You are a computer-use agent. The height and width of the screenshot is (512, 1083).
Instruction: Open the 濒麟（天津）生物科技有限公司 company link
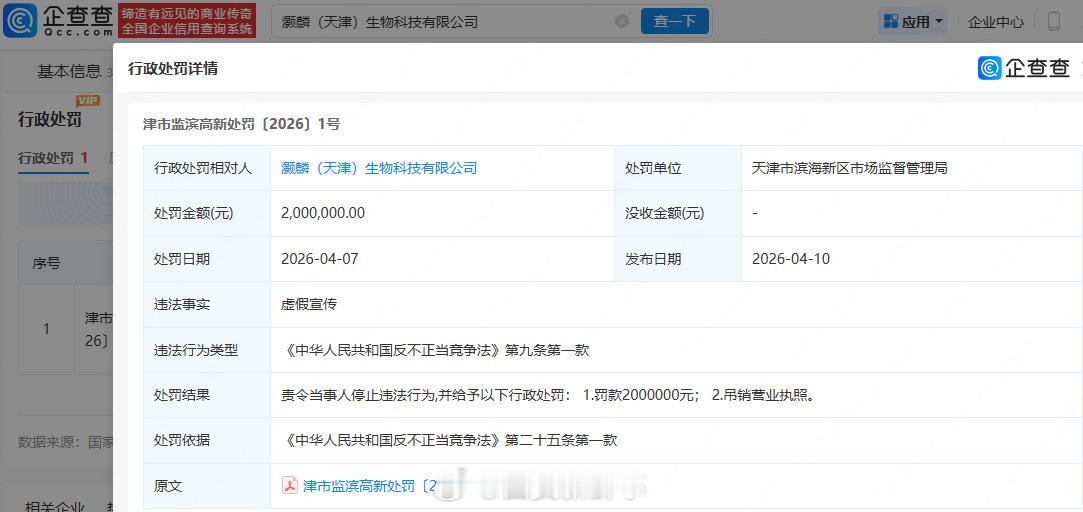(379, 168)
